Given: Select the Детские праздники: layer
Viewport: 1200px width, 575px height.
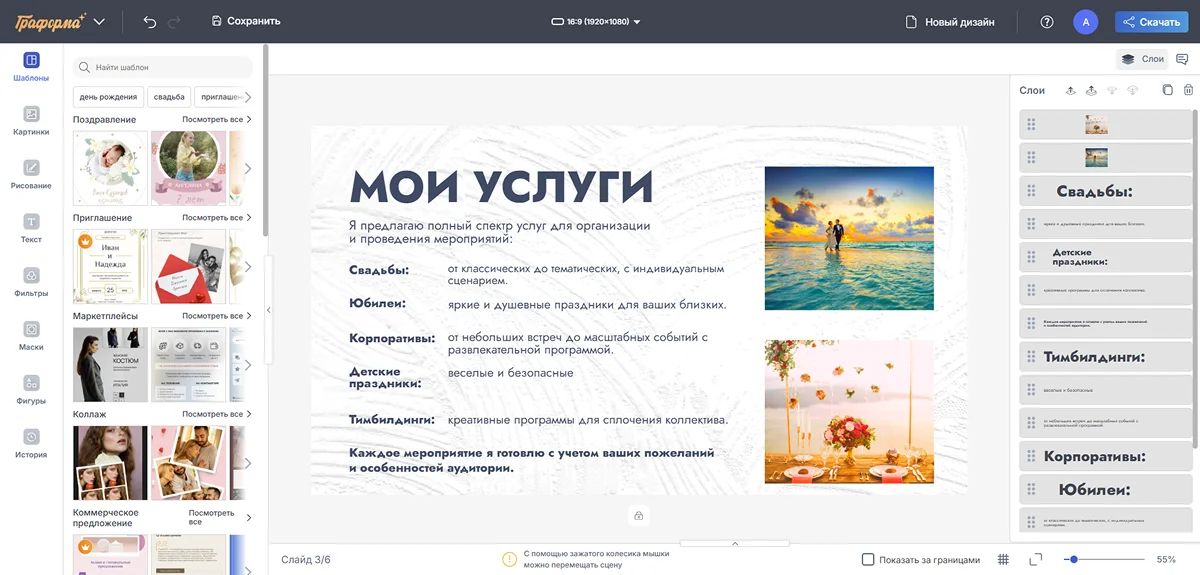Looking at the screenshot, I should point(1105,257).
